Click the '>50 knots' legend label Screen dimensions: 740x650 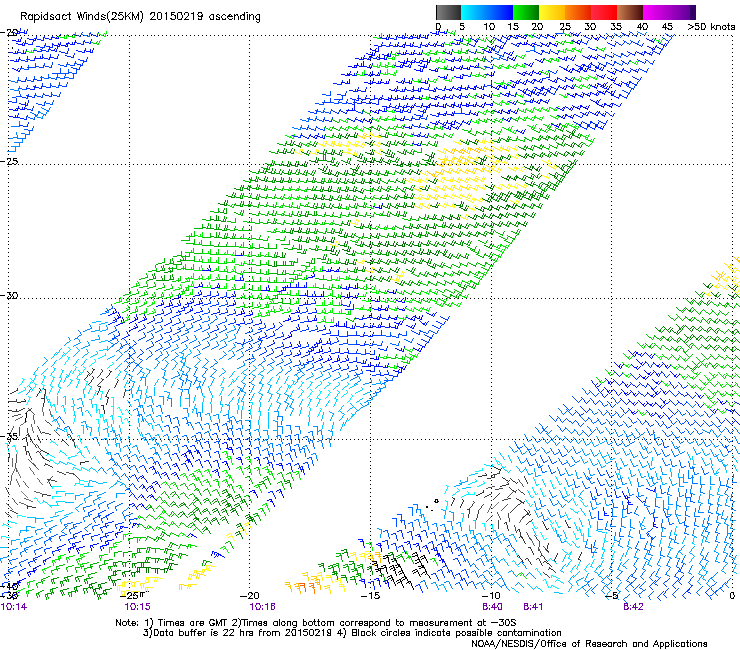click(x=711, y=27)
